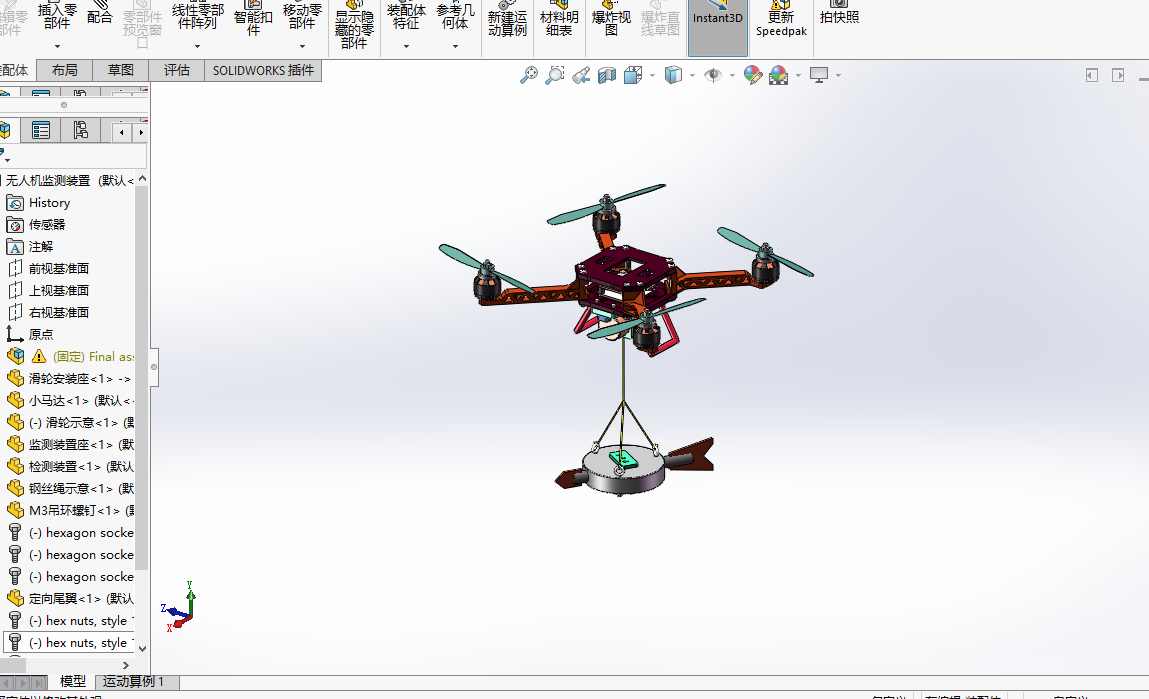Open the 参考几何体 dropdown arrow
The height and width of the screenshot is (699, 1149).
[x=455, y=46]
